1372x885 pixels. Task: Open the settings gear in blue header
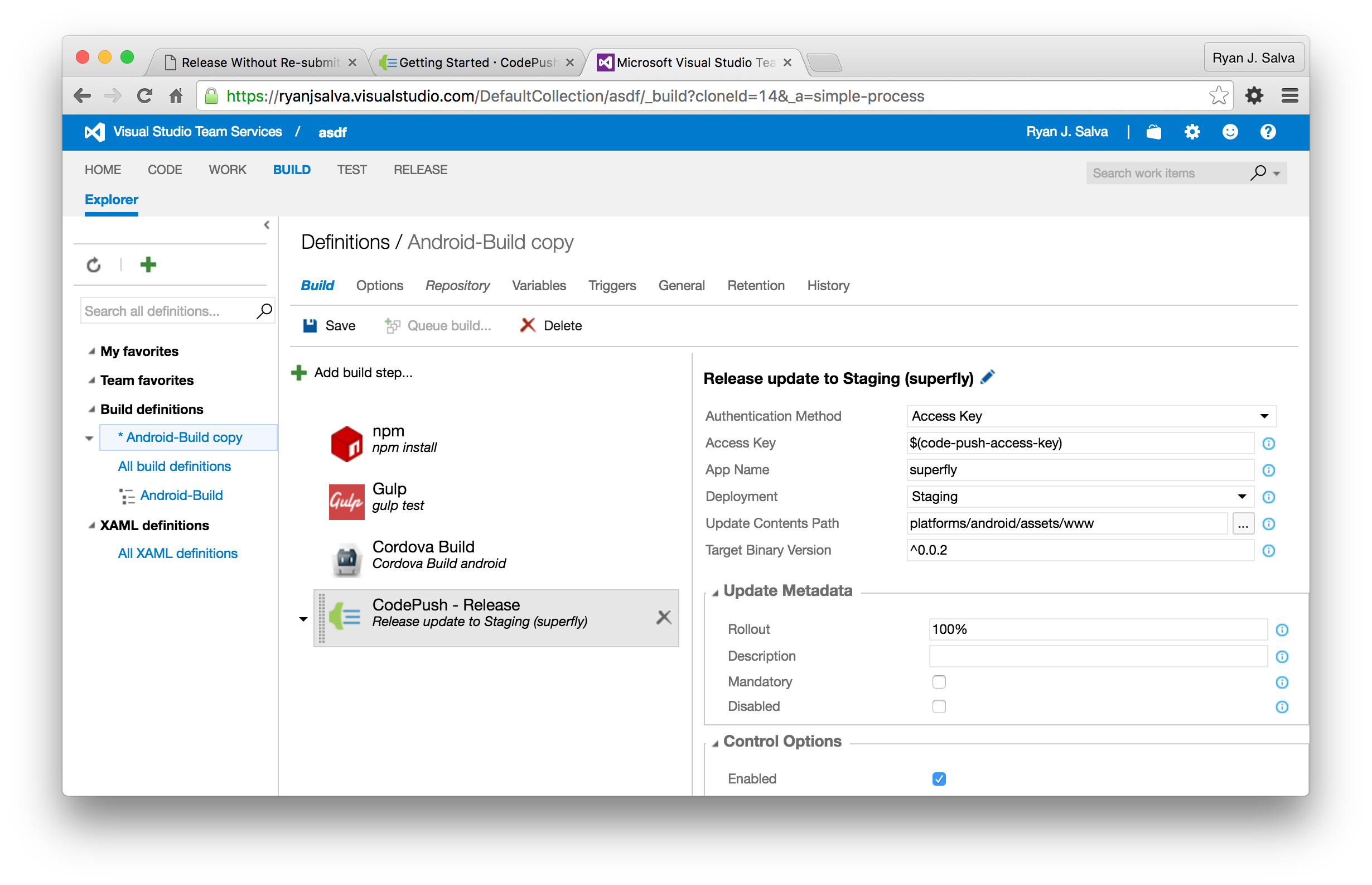(1192, 132)
